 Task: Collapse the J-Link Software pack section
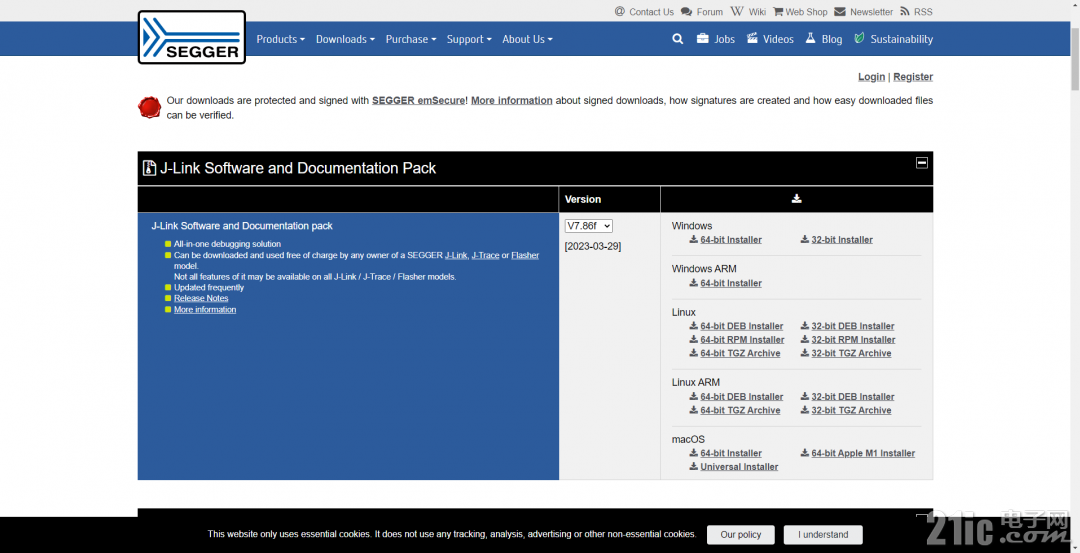(922, 163)
